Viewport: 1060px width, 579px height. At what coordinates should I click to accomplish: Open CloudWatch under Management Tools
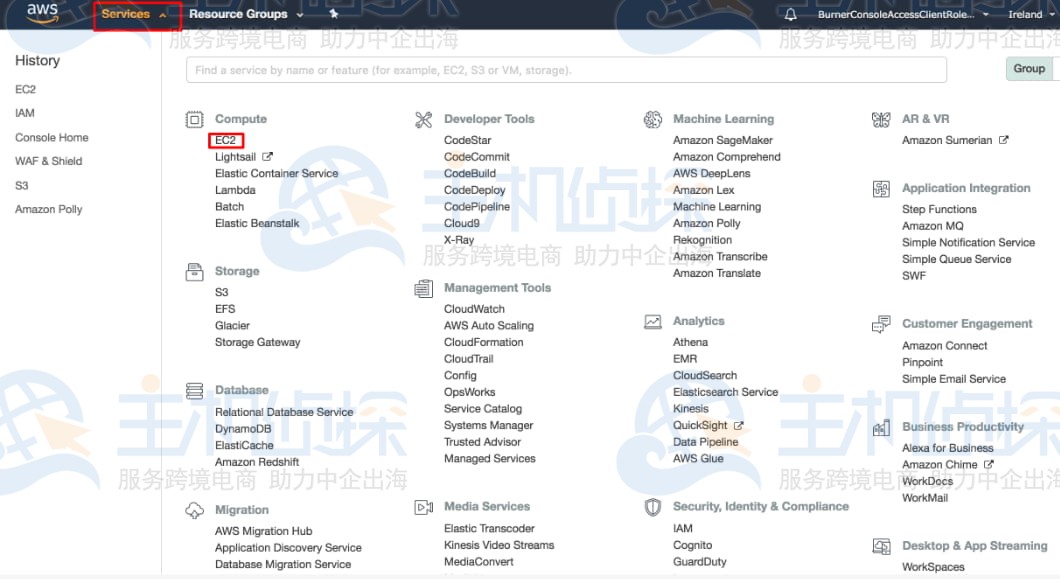tap(475, 309)
